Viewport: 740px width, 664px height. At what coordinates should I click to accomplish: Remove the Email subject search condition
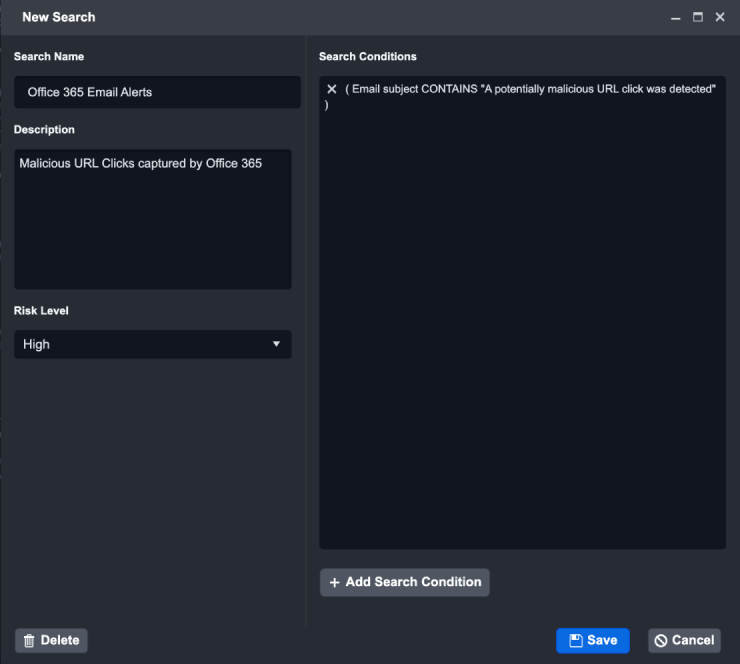332,90
